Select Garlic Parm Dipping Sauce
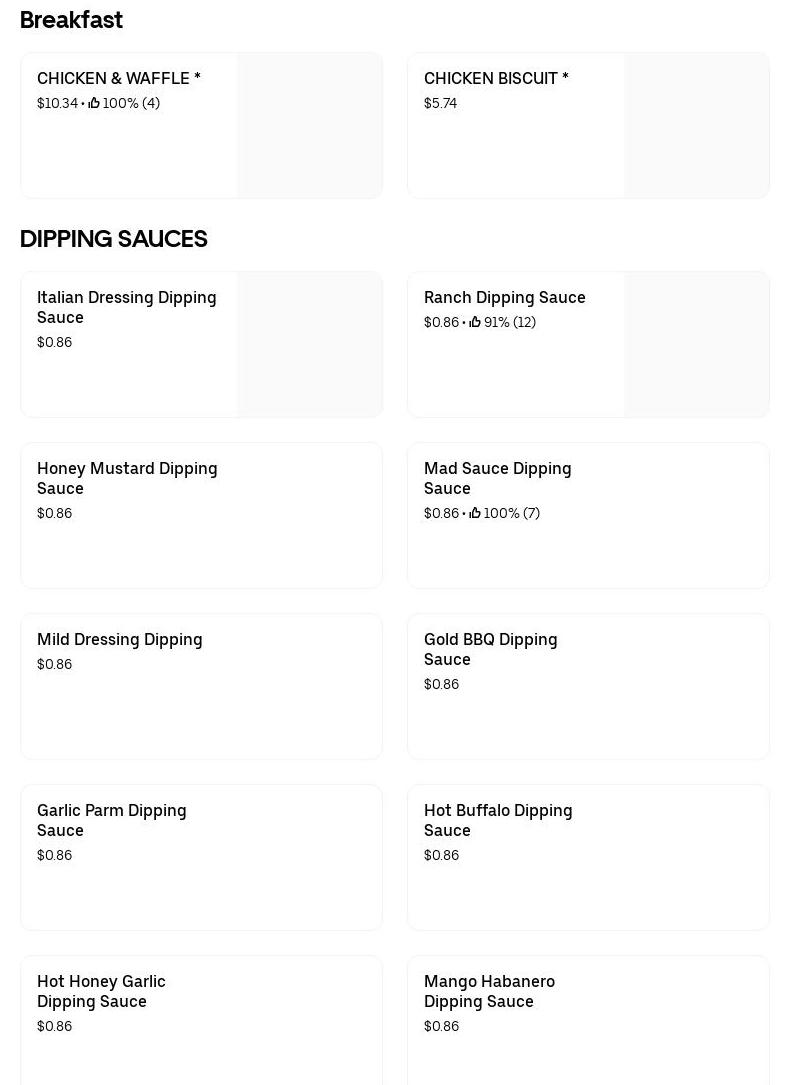 tap(111, 820)
